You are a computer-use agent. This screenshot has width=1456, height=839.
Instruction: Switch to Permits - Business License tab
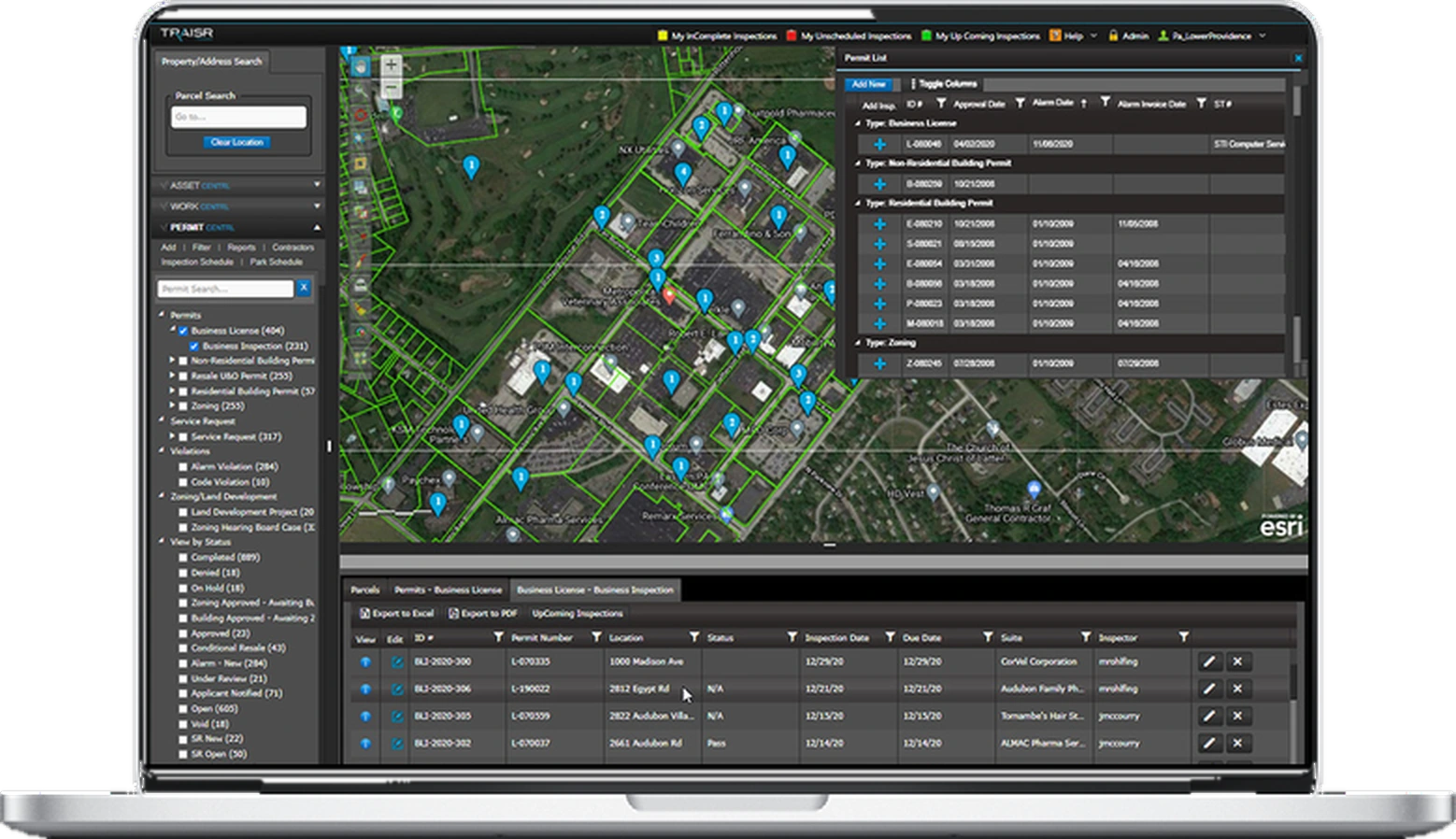coord(448,590)
